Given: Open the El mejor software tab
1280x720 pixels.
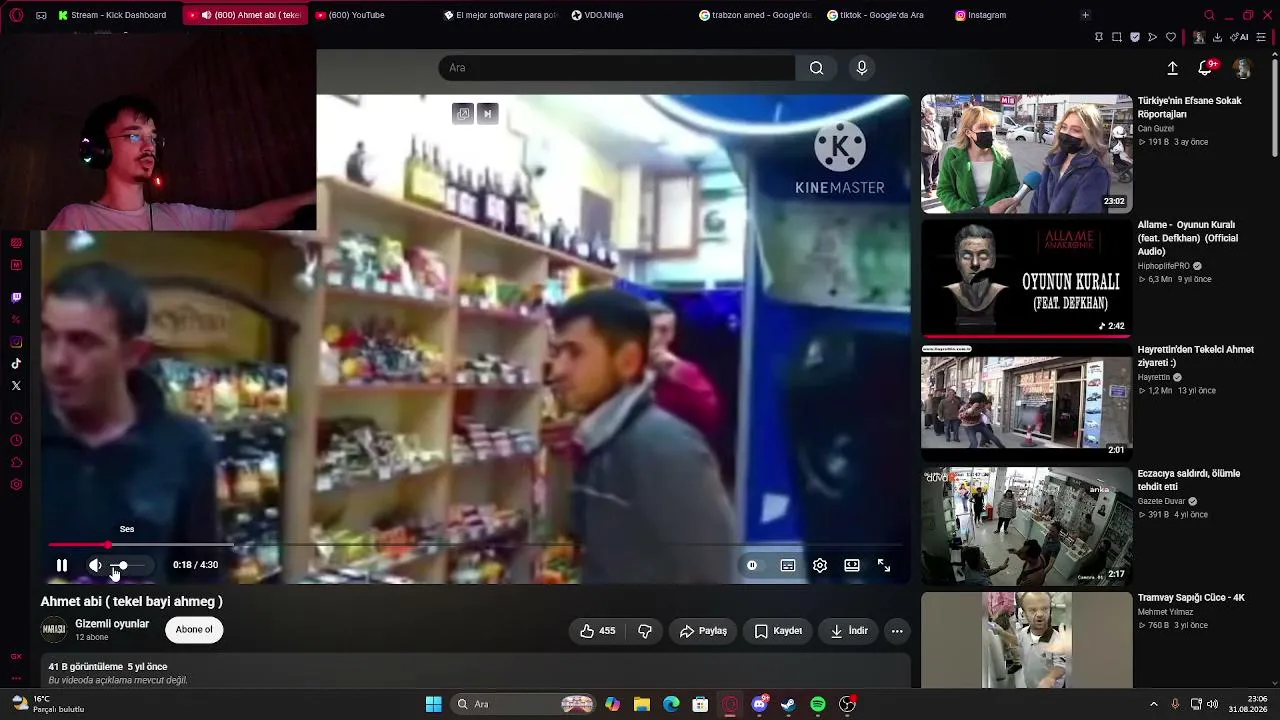Looking at the screenshot, I should [501, 15].
